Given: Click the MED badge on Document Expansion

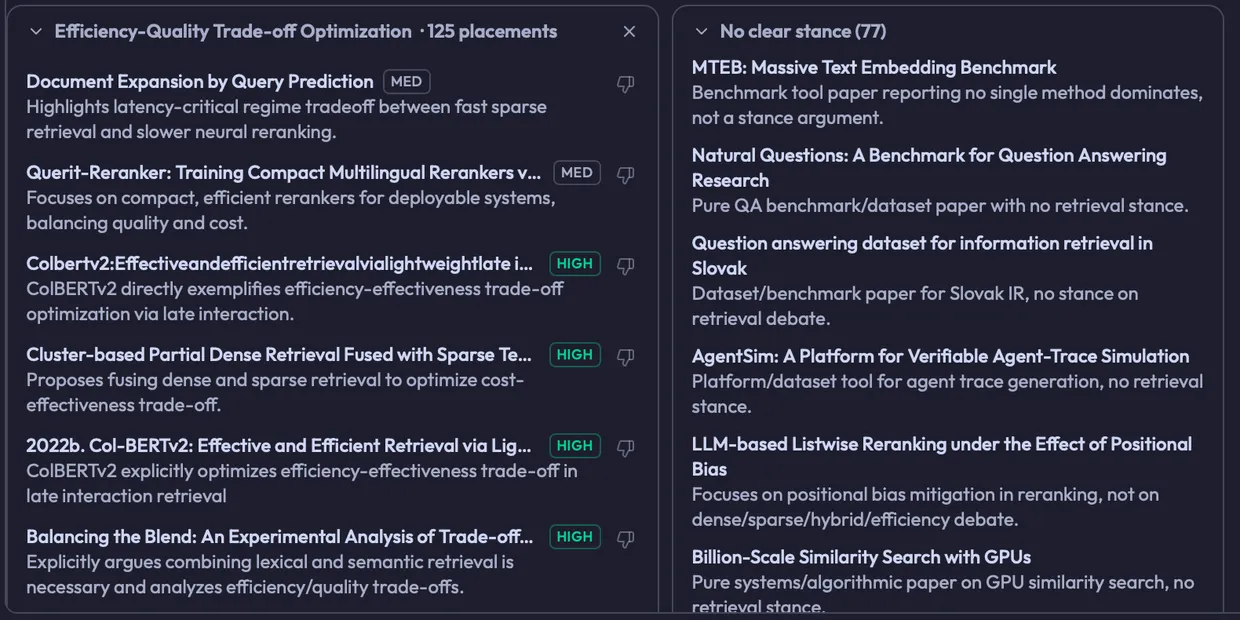Looking at the screenshot, I should tap(406, 82).
